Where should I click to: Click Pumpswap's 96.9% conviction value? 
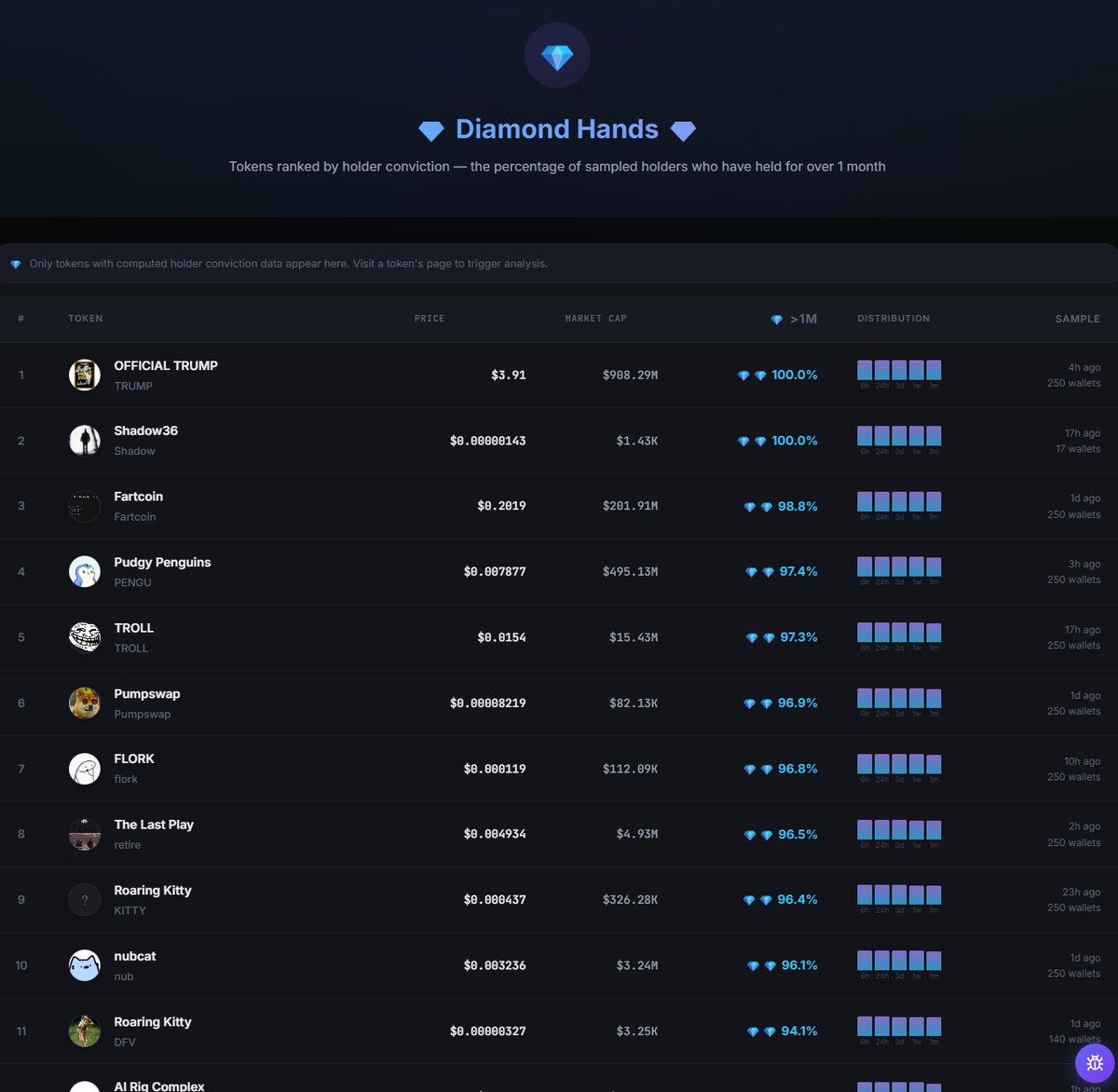[798, 703]
